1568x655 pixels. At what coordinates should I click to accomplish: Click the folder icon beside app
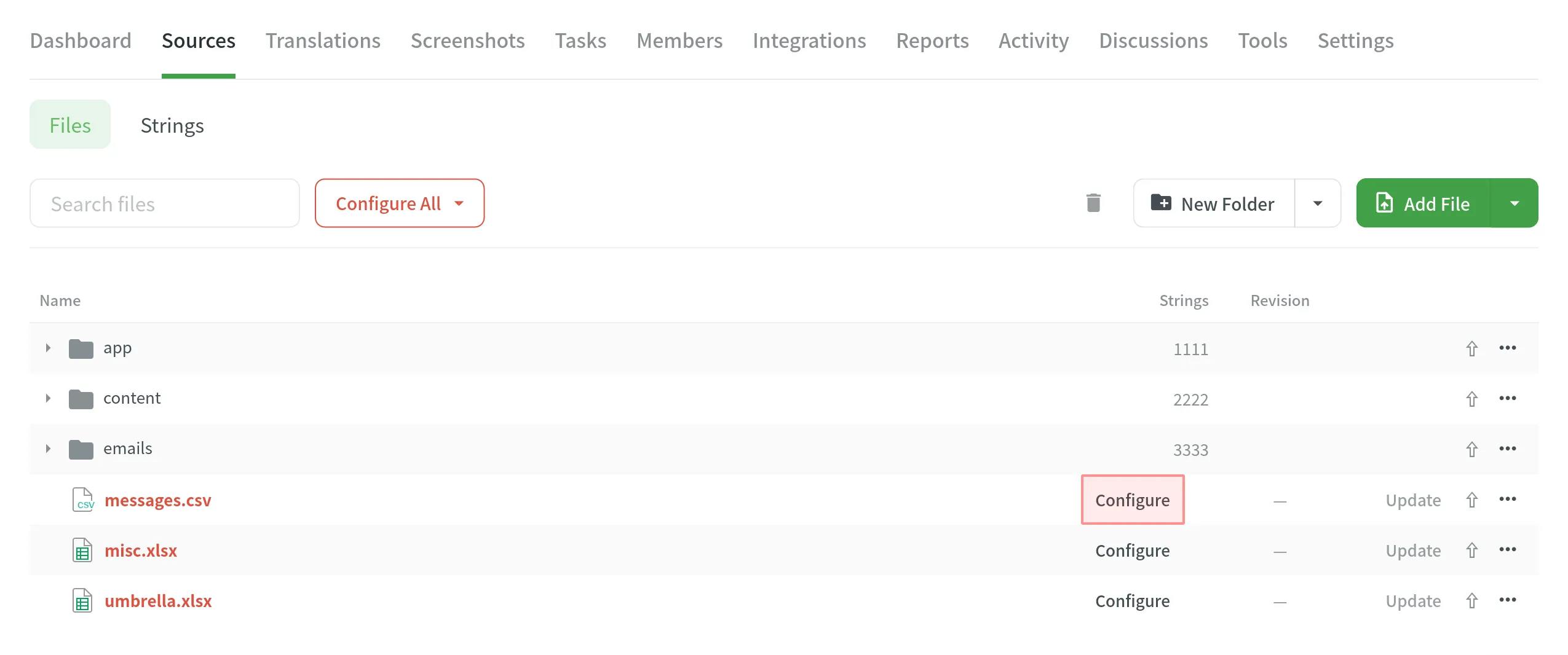(x=81, y=347)
